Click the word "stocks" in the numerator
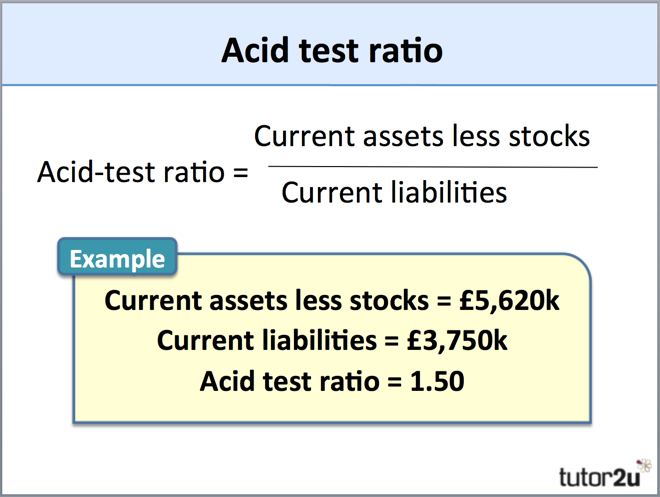This screenshot has height=497, width=660. tap(547, 135)
